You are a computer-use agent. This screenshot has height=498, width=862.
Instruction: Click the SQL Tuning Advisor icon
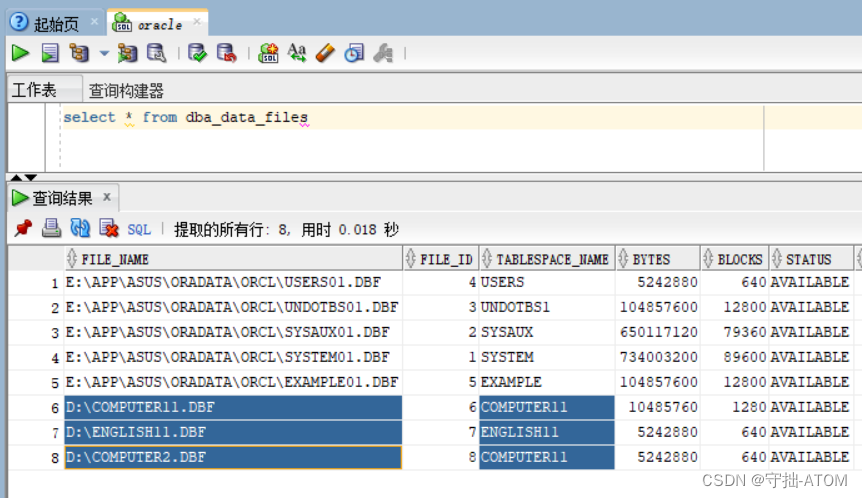157,53
